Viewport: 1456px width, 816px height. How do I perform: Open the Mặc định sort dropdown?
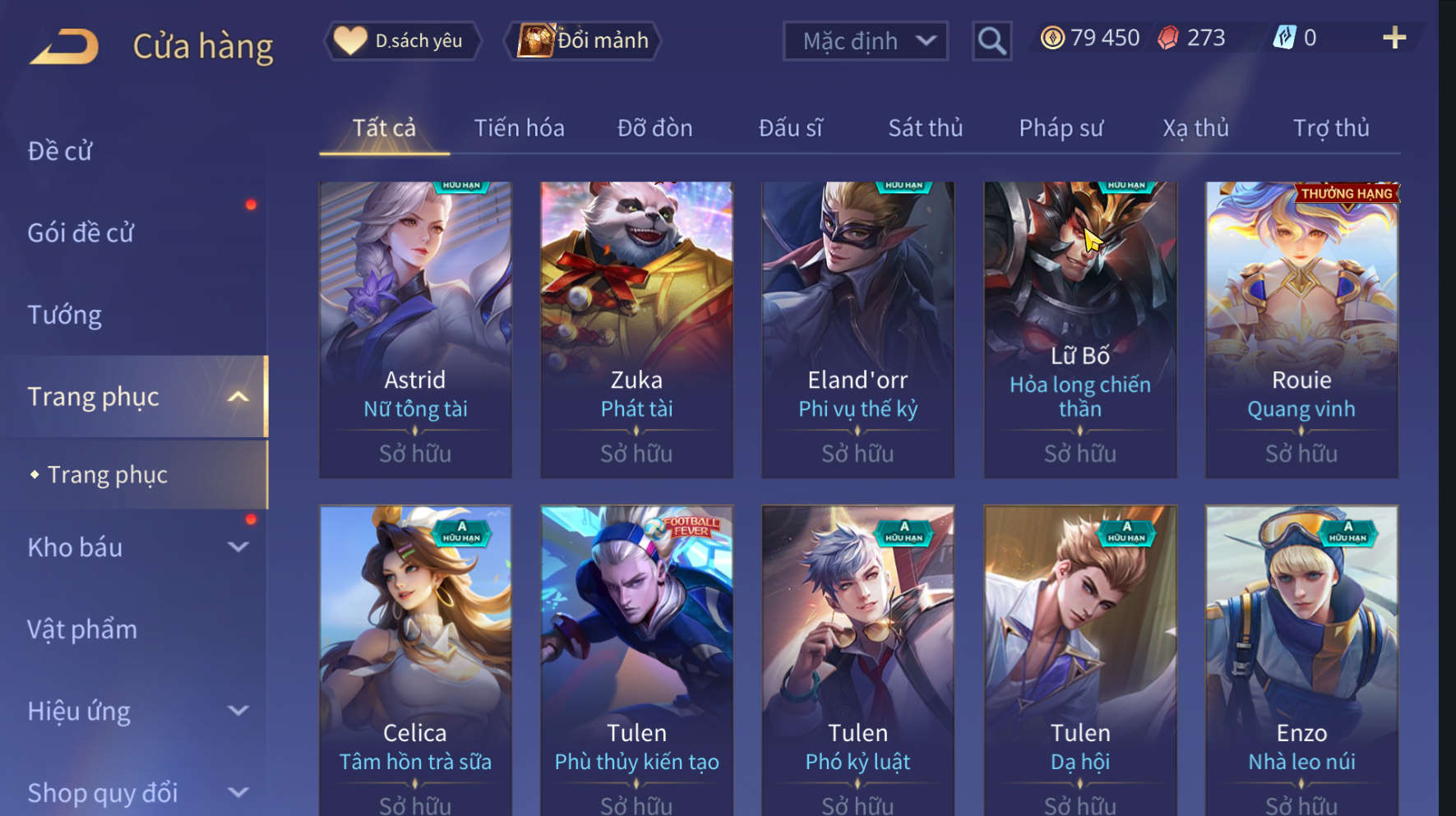[x=865, y=41]
